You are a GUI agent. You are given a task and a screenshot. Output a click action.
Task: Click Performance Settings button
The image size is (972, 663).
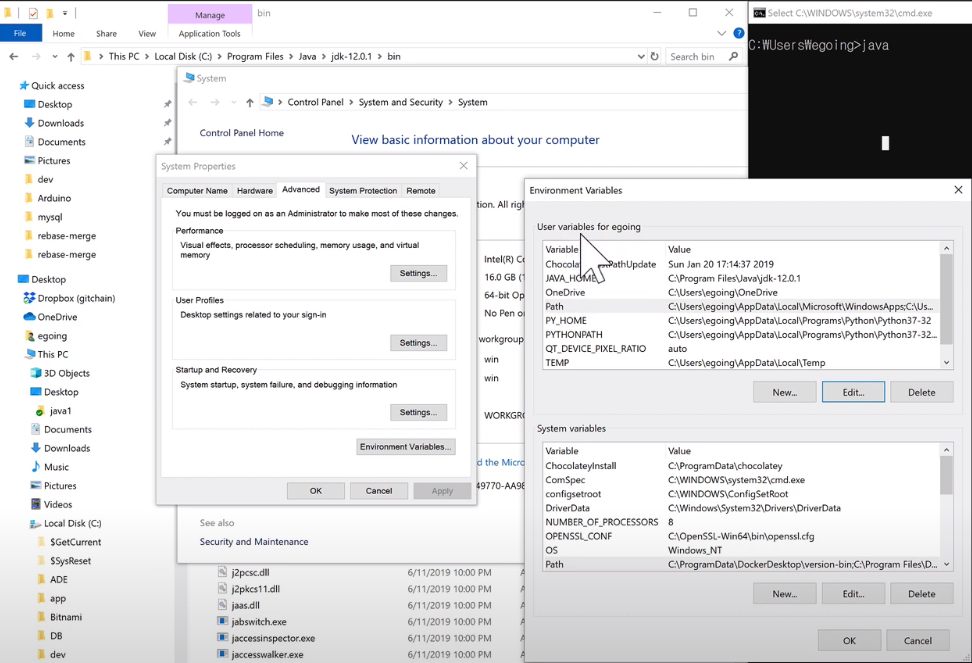click(418, 273)
